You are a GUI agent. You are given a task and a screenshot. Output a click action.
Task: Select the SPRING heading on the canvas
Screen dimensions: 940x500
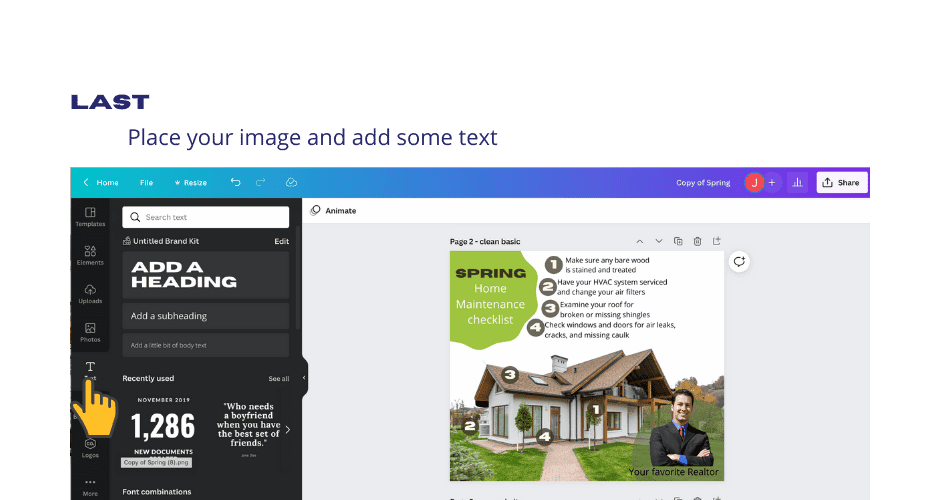tap(490, 273)
